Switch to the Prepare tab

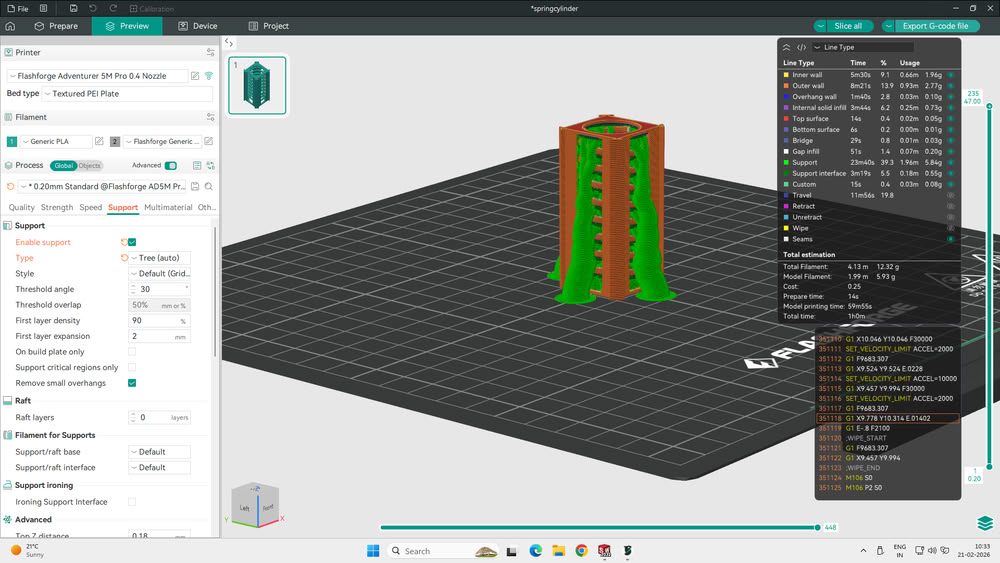click(x=56, y=26)
